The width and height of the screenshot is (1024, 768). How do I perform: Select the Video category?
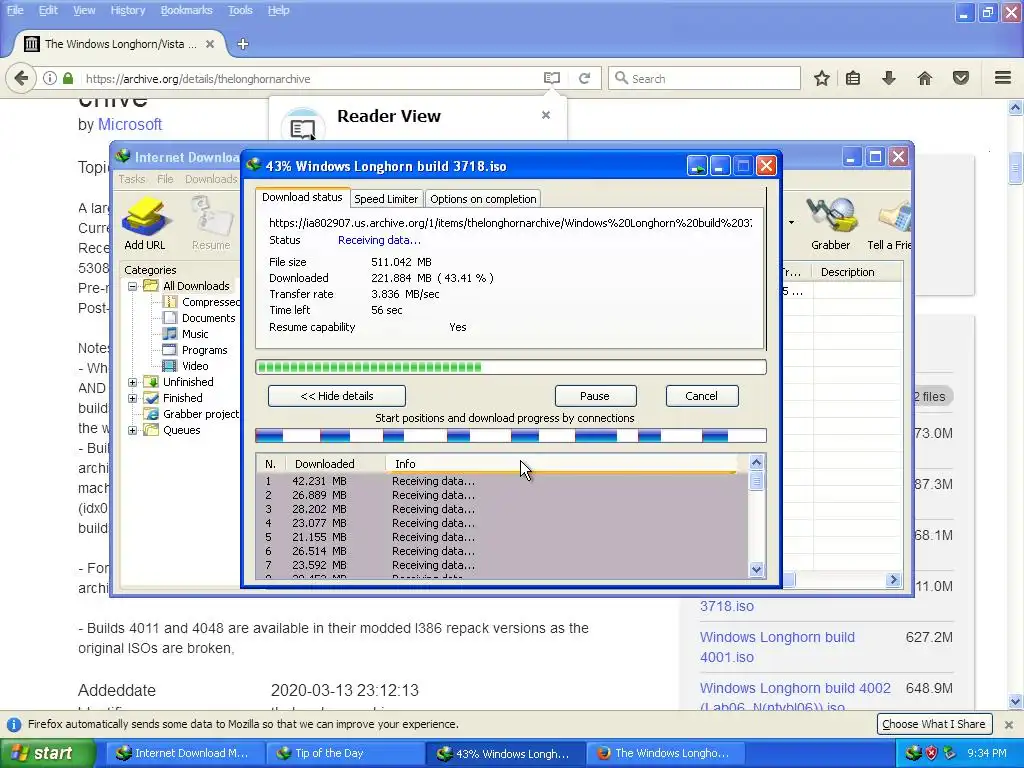(185, 366)
